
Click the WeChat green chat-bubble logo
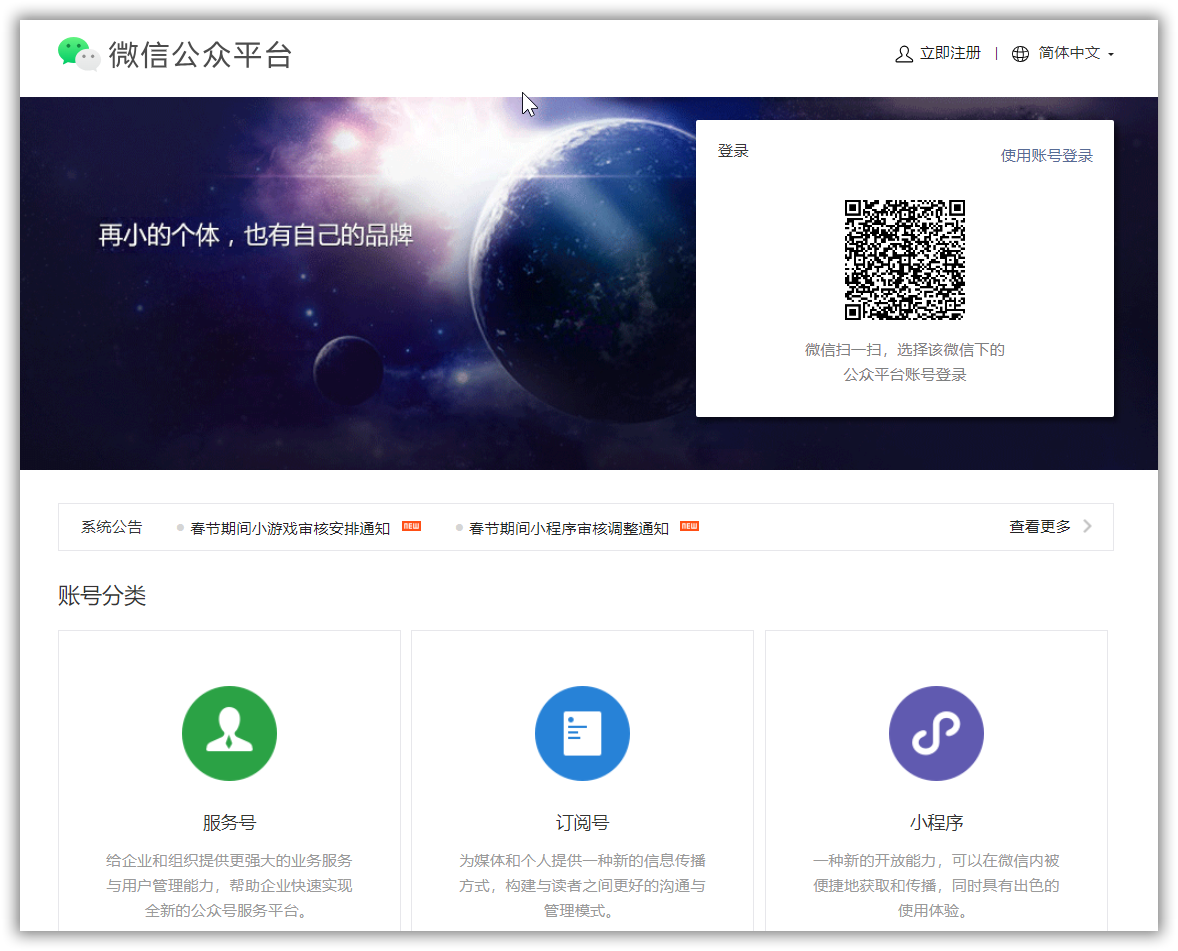pyautogui.click(x=79, y=54)
